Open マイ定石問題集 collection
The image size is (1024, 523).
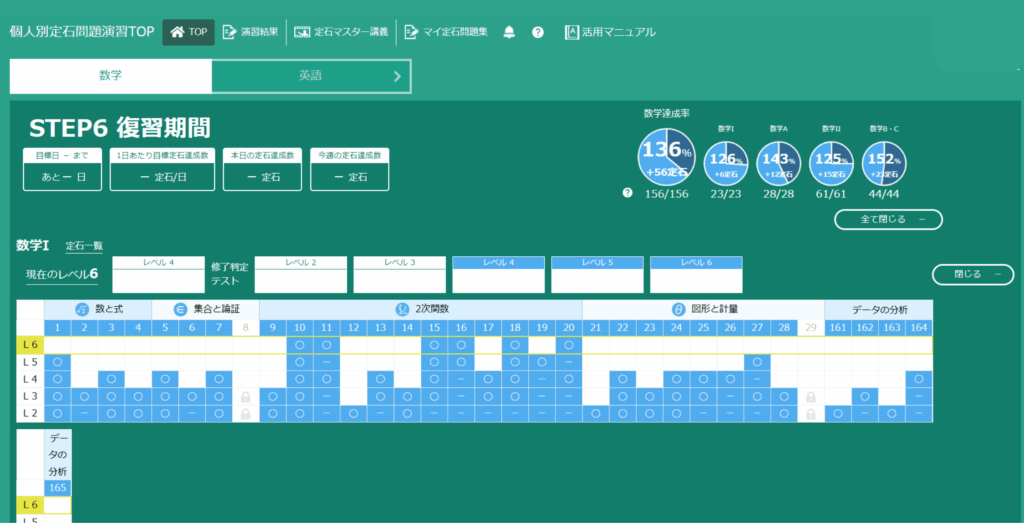pos(445,32)
